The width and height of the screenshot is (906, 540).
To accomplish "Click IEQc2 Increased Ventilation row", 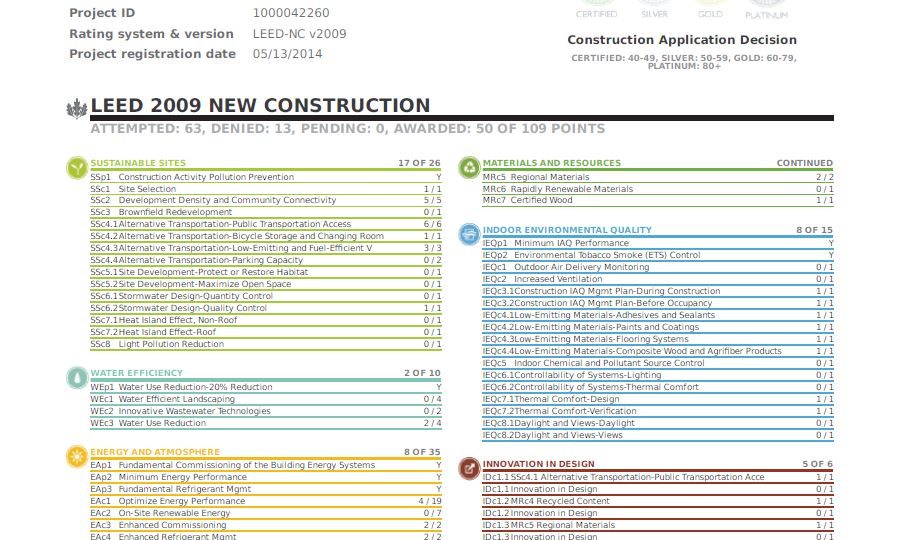I will [x=658, y=280].
